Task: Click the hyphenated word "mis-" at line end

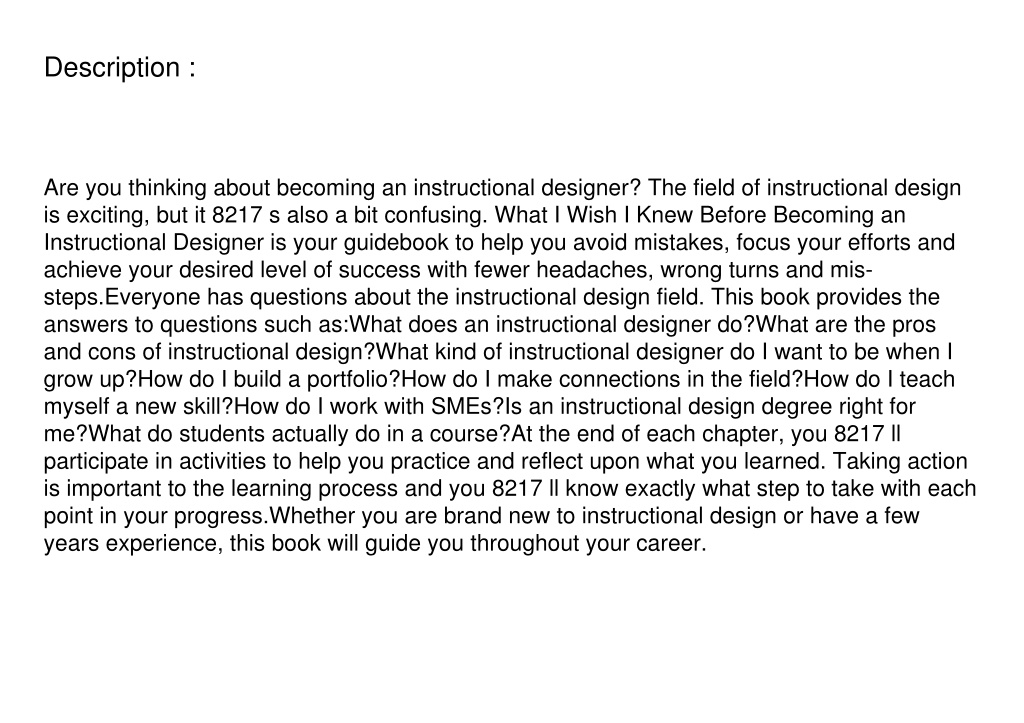Action: tap(852, 270)
